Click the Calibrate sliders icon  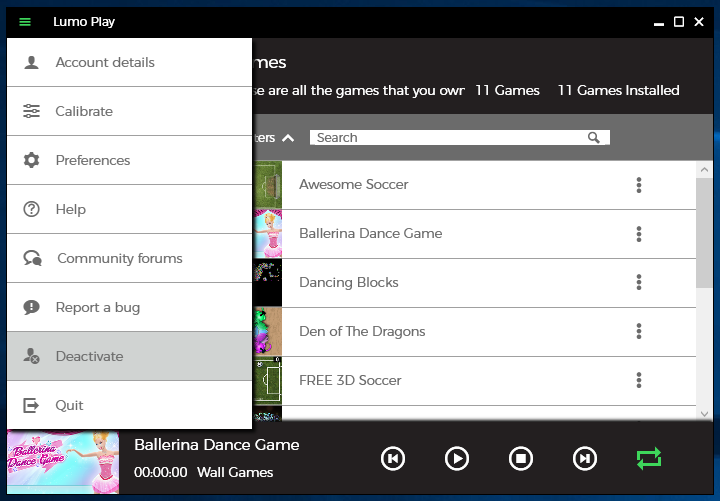click(x=31, y=111)
